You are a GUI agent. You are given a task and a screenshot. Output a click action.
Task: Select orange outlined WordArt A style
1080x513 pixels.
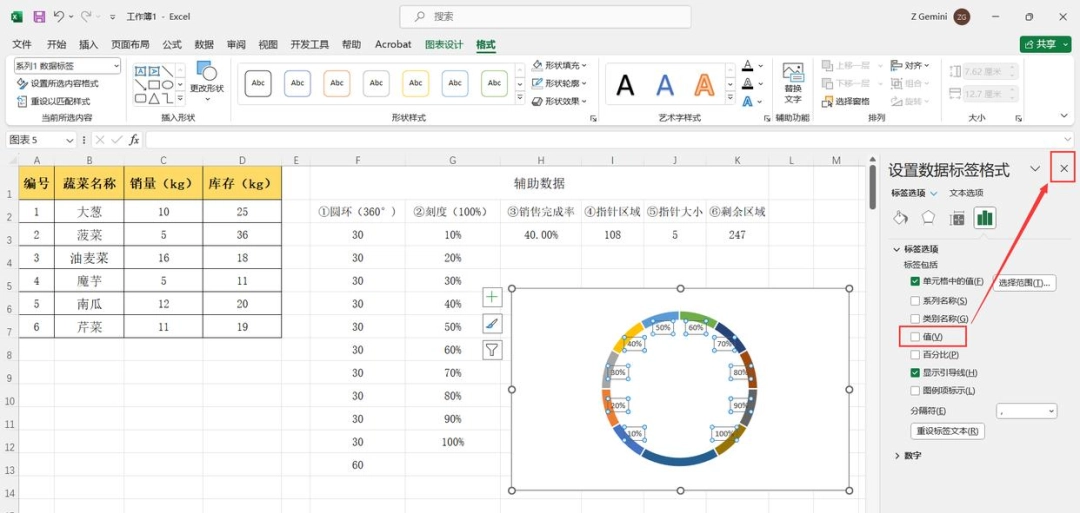point(704,84)
